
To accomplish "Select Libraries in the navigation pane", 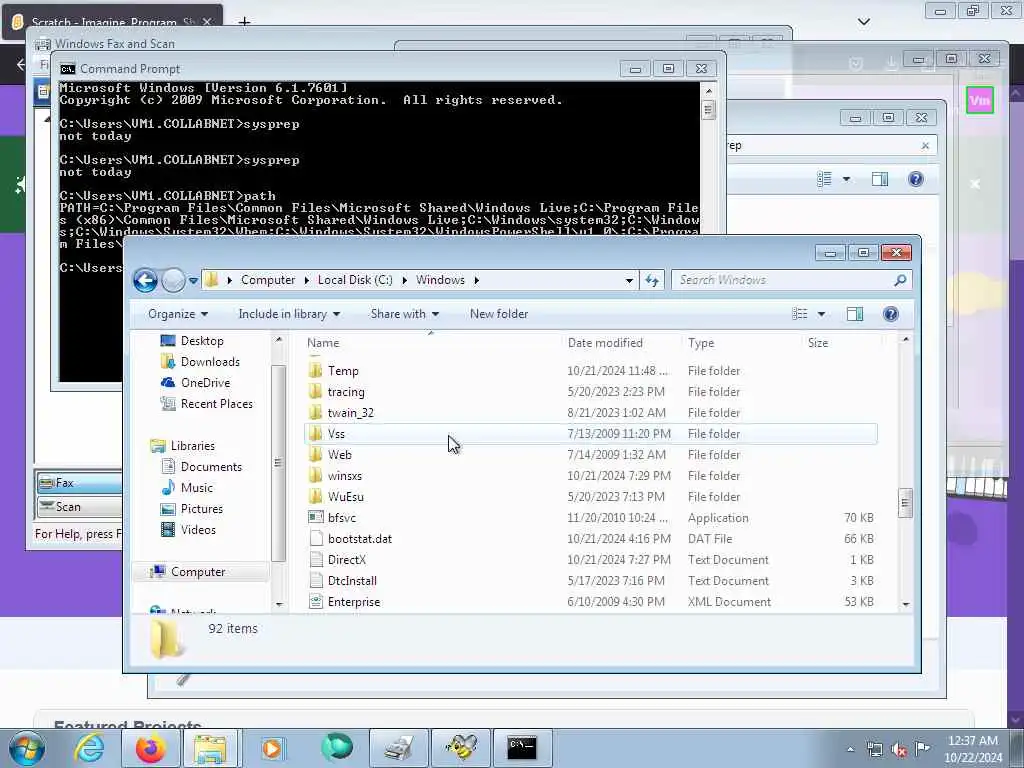I will pos(193,446).
